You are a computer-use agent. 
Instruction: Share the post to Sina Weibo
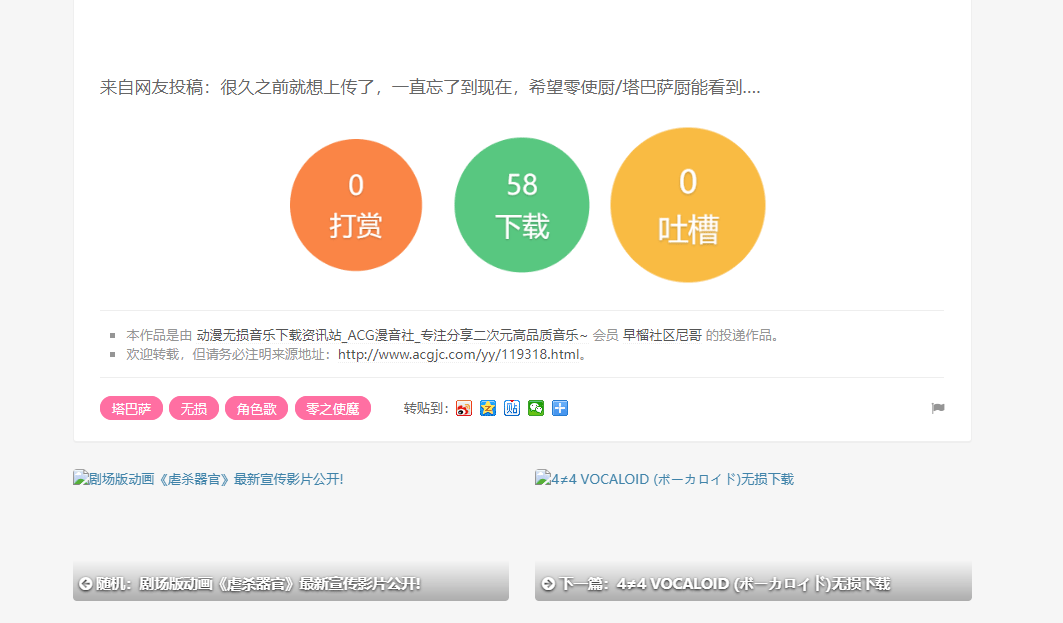(x=463, y=408)
